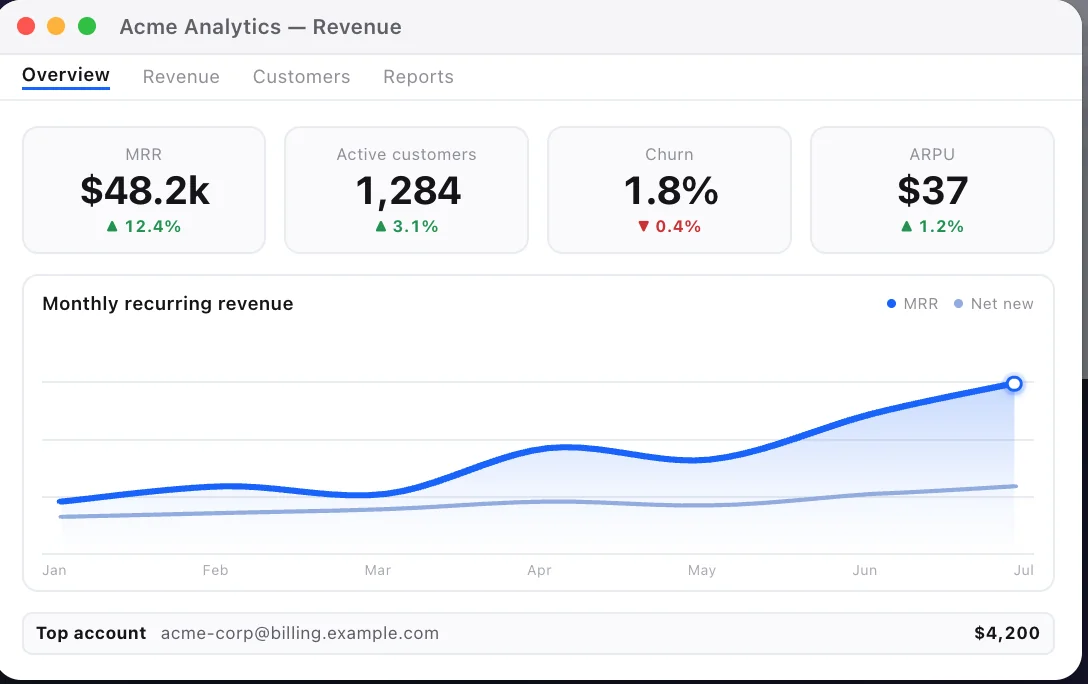Viewport: 1088px width, 684px height.
Task: Click the Feb axis label
Action: (x=215, y=570)
